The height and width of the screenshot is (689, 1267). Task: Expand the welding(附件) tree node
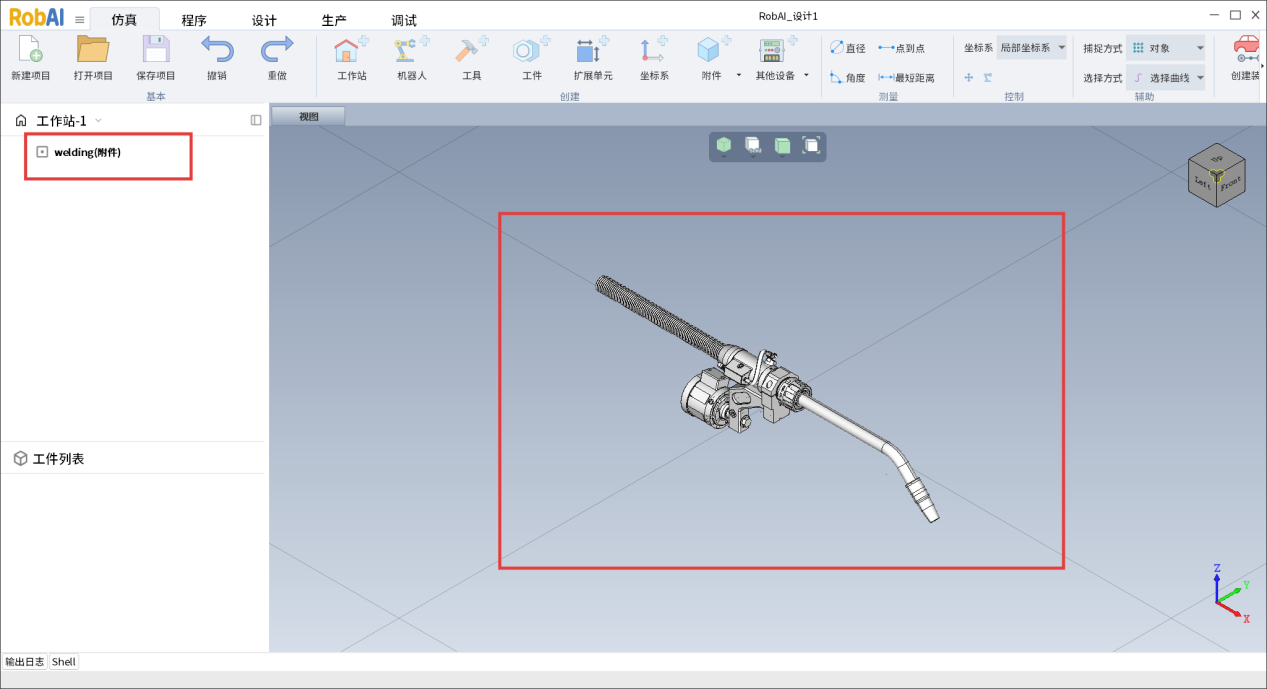[42, 152]
